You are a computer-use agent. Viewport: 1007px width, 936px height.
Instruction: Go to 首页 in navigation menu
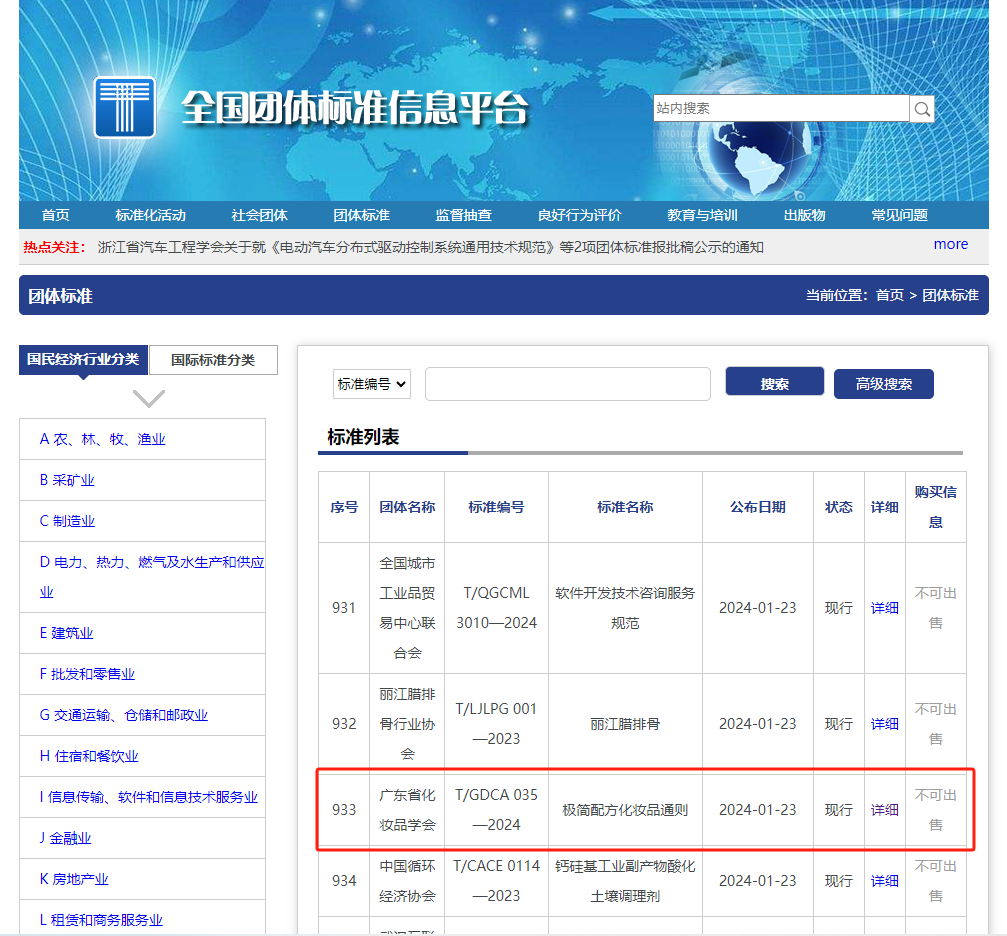[x=56, y=215]
